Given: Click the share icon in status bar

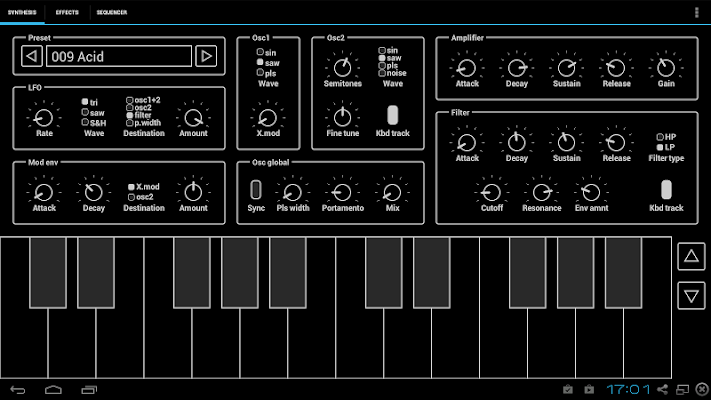Looking at the screenshot, I should tap(662, 389).
